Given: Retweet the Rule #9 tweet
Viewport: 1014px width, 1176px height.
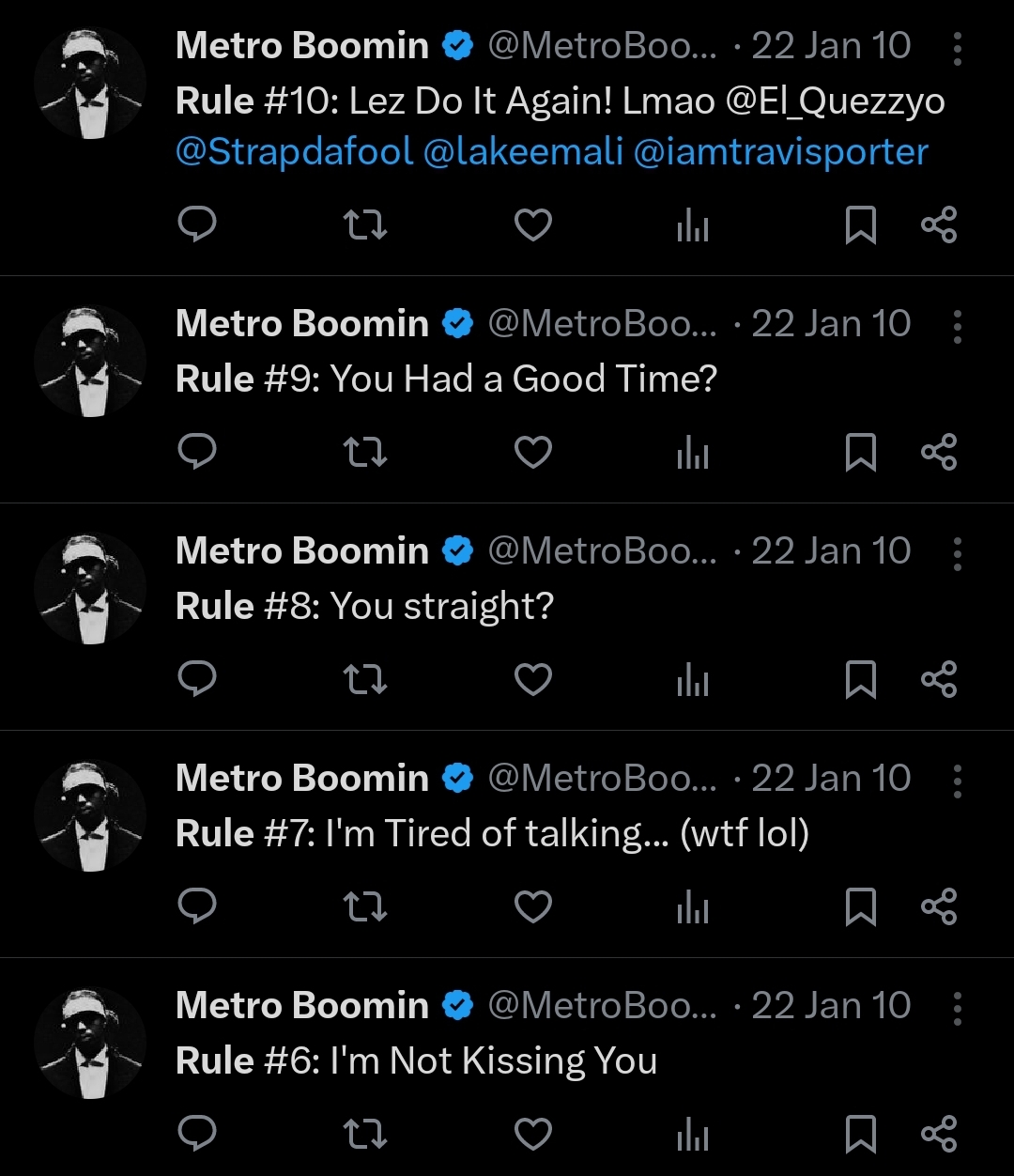Looking at the screenshot, I should click(364, 453).
